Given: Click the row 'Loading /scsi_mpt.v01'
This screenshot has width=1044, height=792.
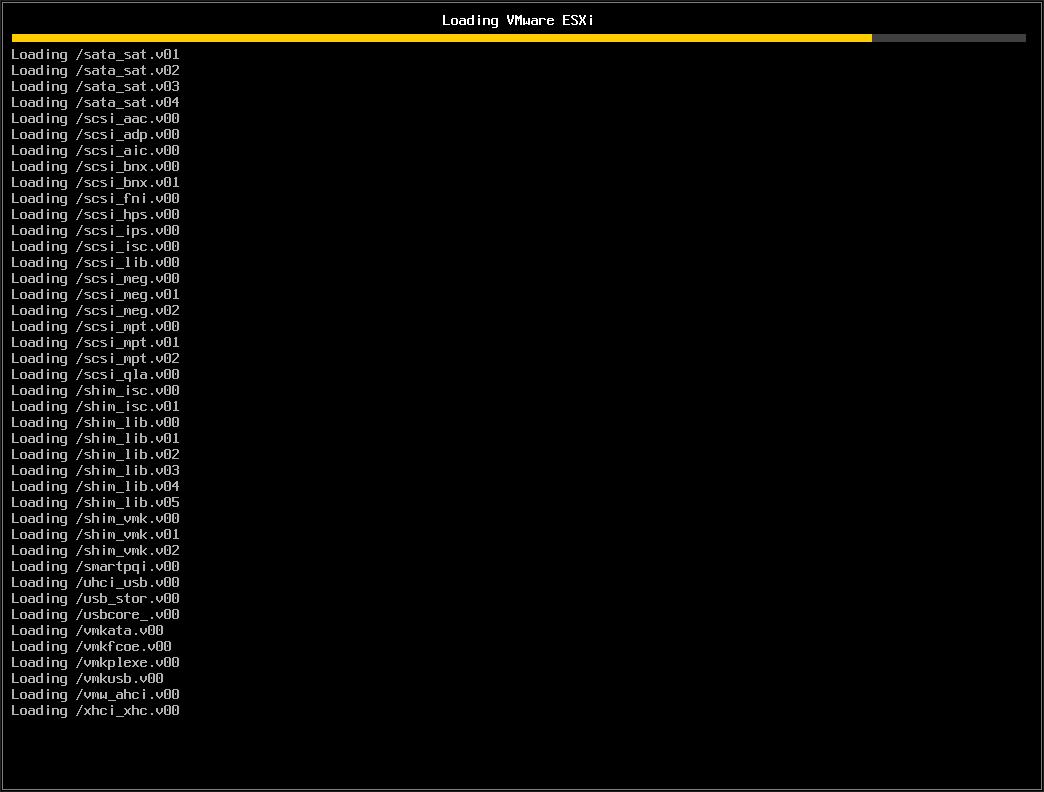Looking at the screenshot, I should (x=95, y=342).
